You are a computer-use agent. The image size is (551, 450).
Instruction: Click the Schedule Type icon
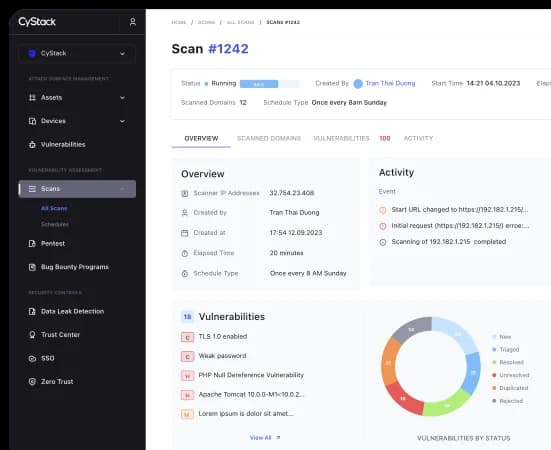coord(184,274)
